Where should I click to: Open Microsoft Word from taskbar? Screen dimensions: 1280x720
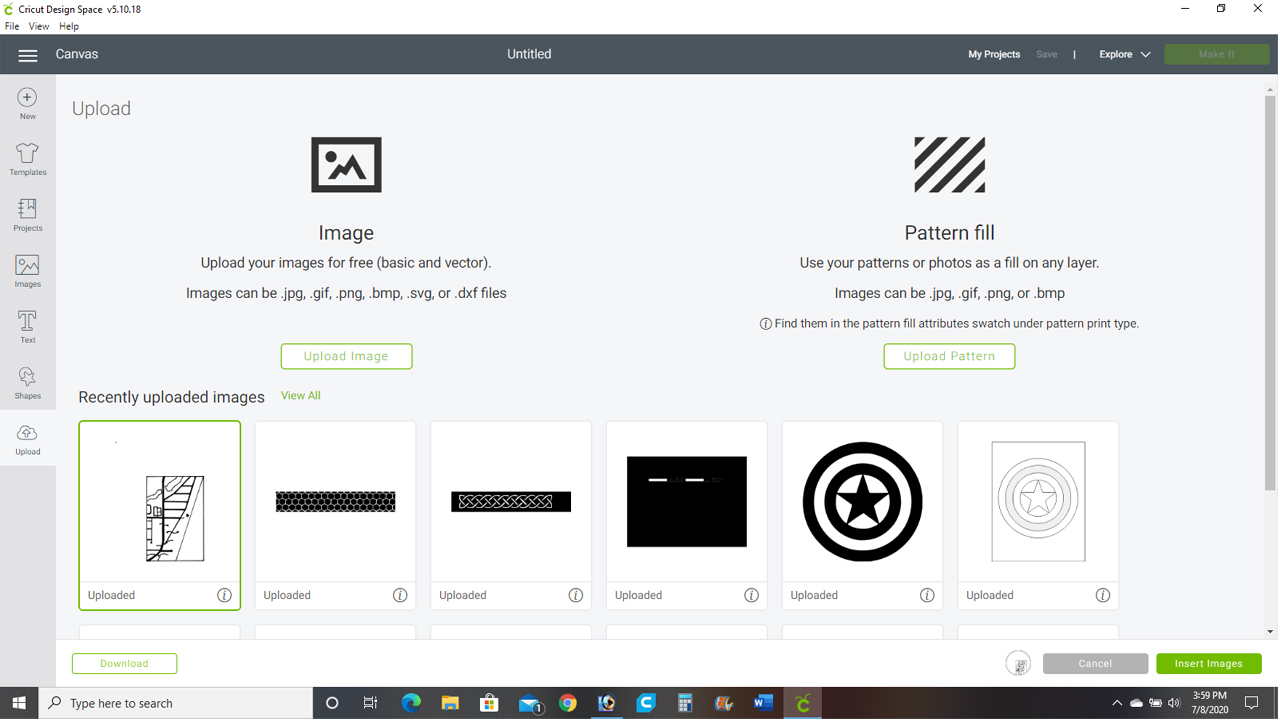tap(763, 703)
